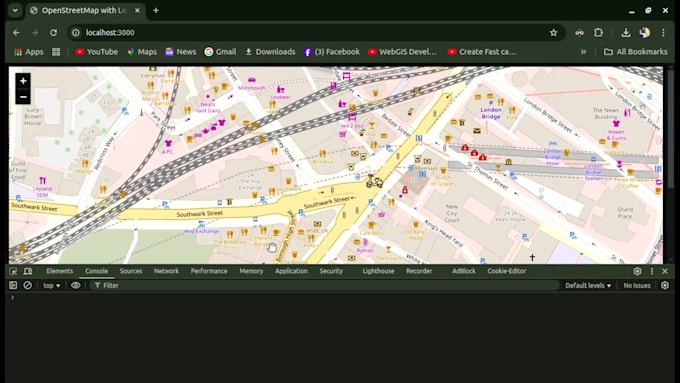
Task: Switch to the Console tab
Action: click(x=96, y=271)
